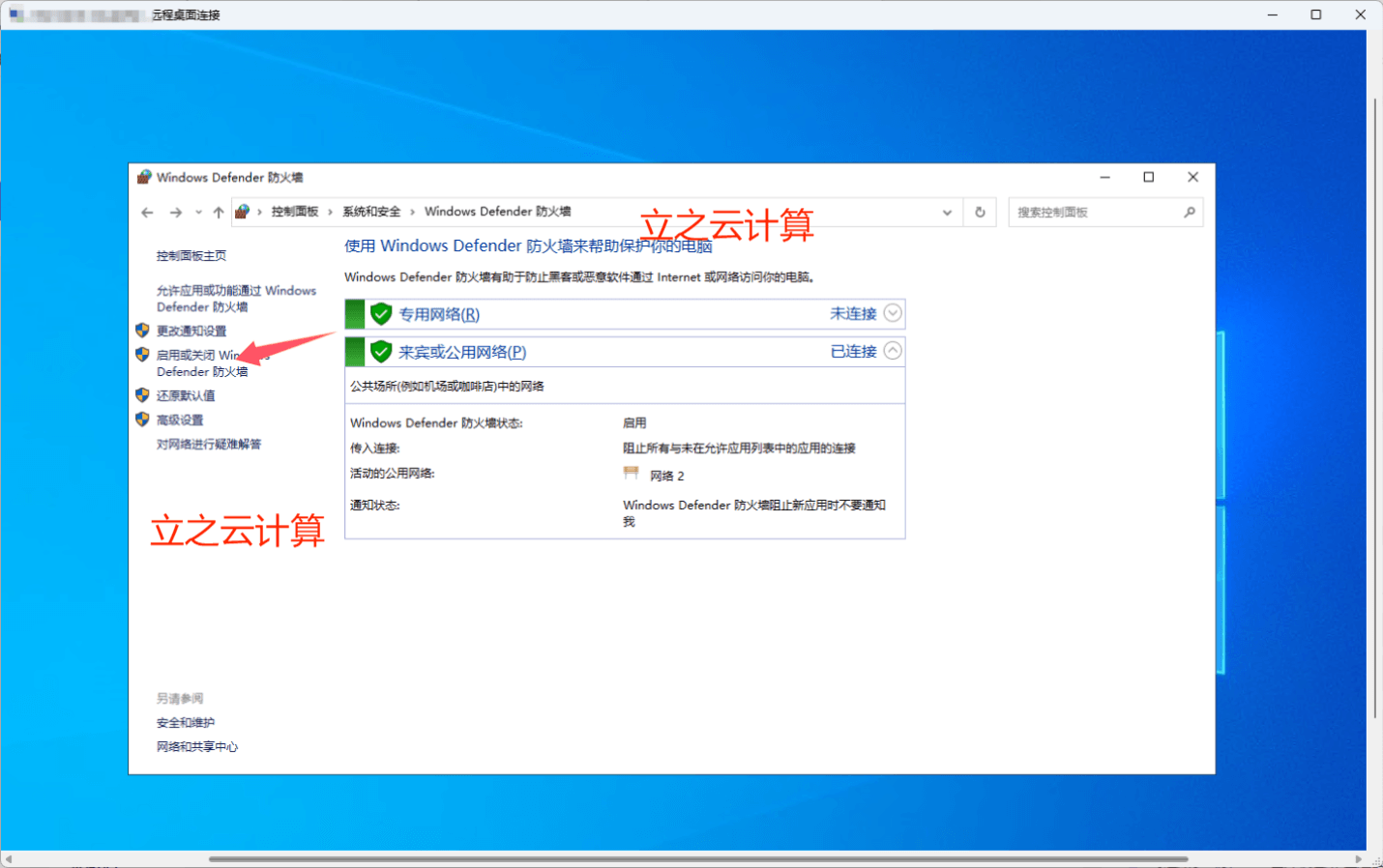Screen dimensions: 1383x868
Task: Open 对网络进行疑难解答 link
Action: [x=209, y=445]
